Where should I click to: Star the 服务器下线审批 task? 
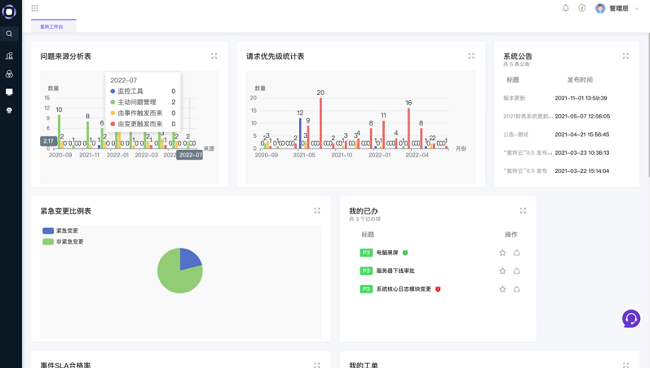click(502, 271)
